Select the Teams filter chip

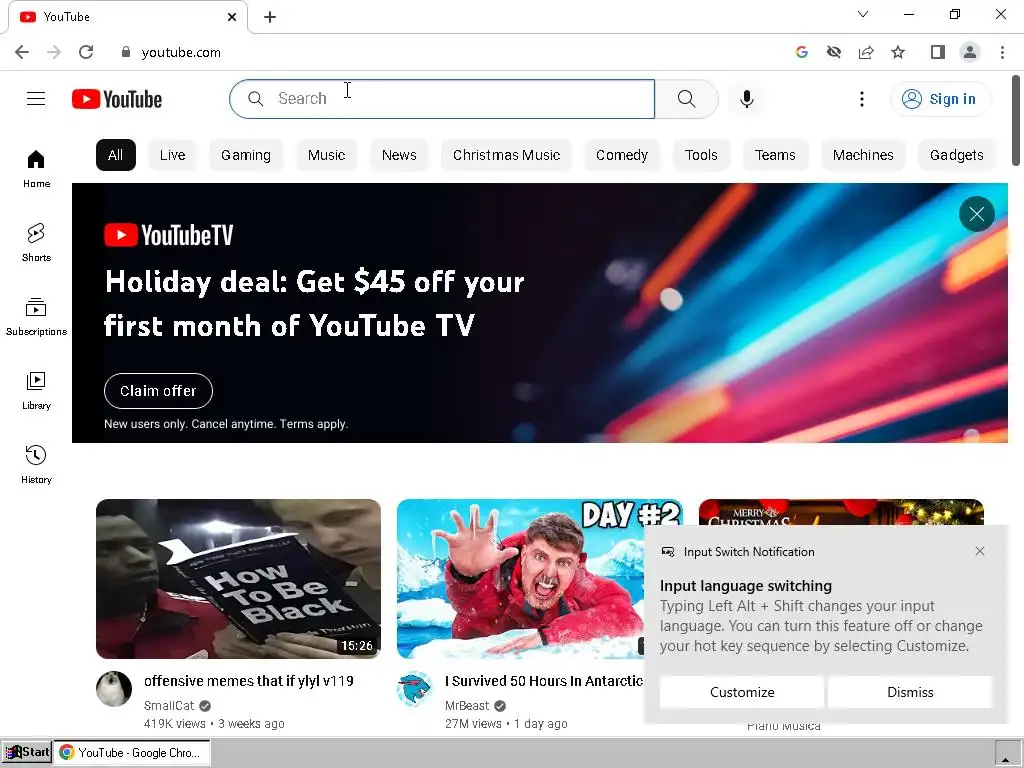pos(775,155)
